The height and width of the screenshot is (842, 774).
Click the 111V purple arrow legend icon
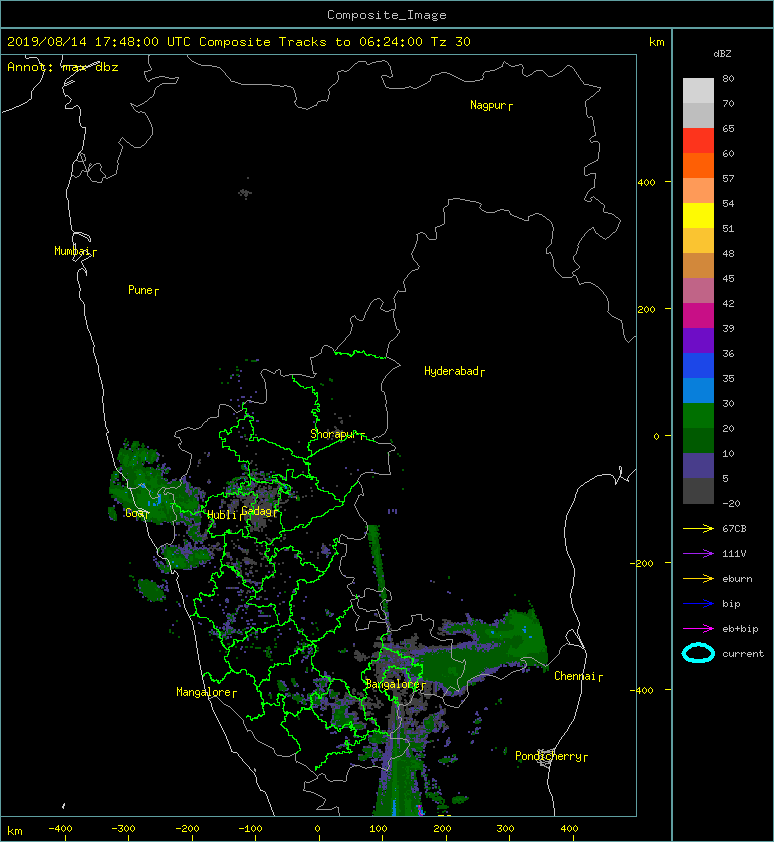698,554
